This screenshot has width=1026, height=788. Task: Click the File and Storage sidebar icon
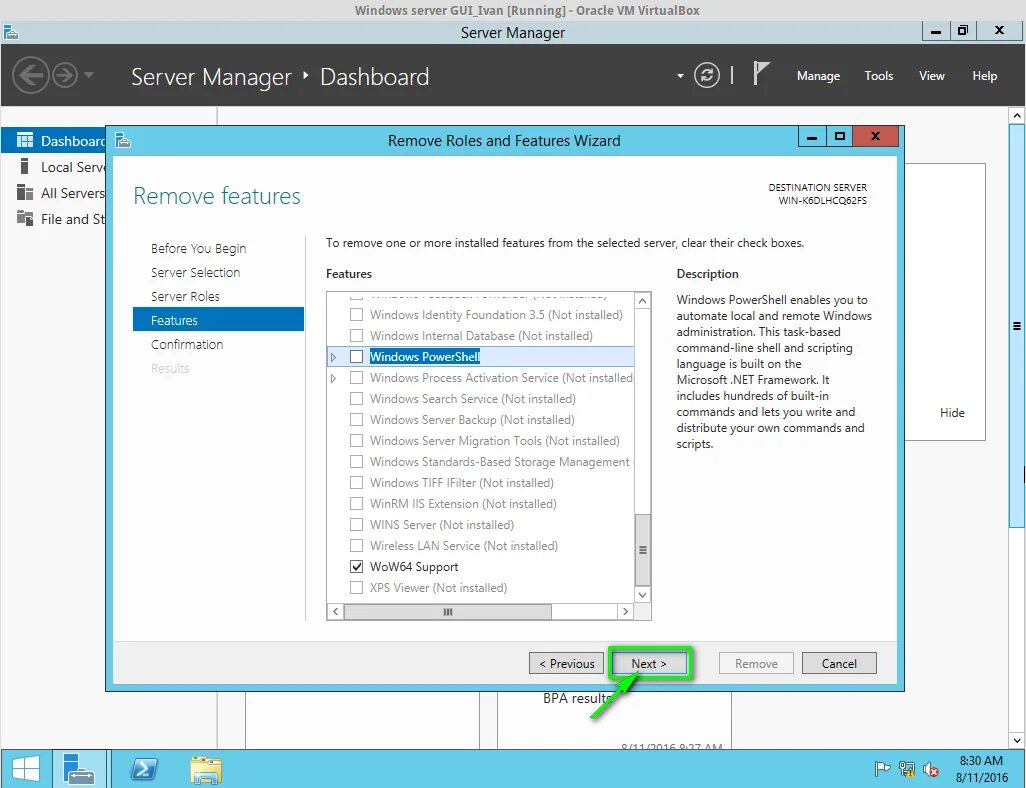[x=25, y=218]
